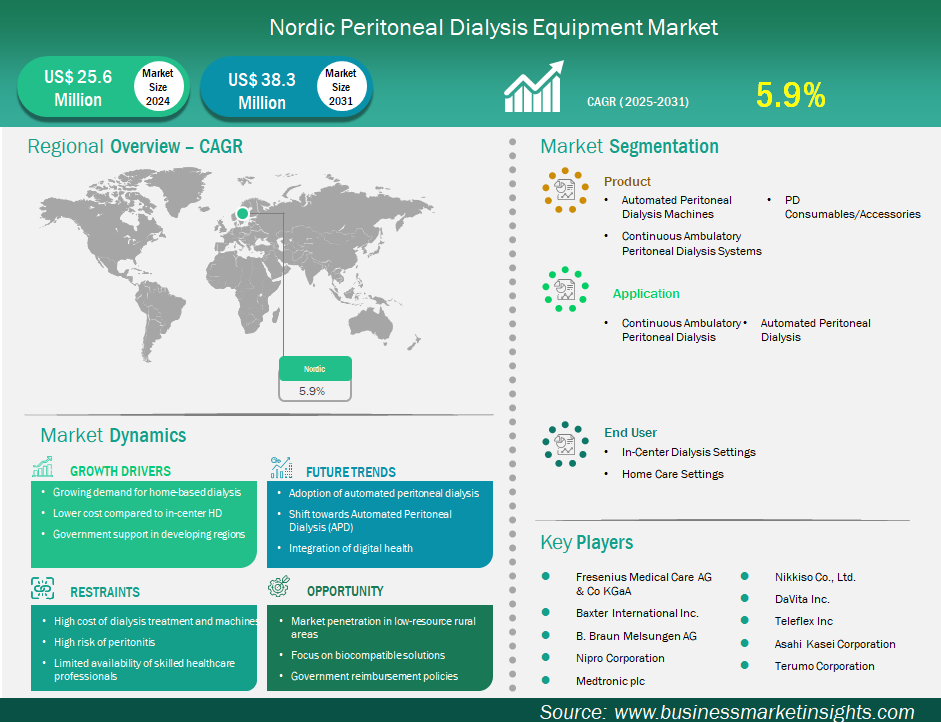Click the CAGR (2025-2031) label
The width and height of the screenshot is (941, 723).
[638, 101]
